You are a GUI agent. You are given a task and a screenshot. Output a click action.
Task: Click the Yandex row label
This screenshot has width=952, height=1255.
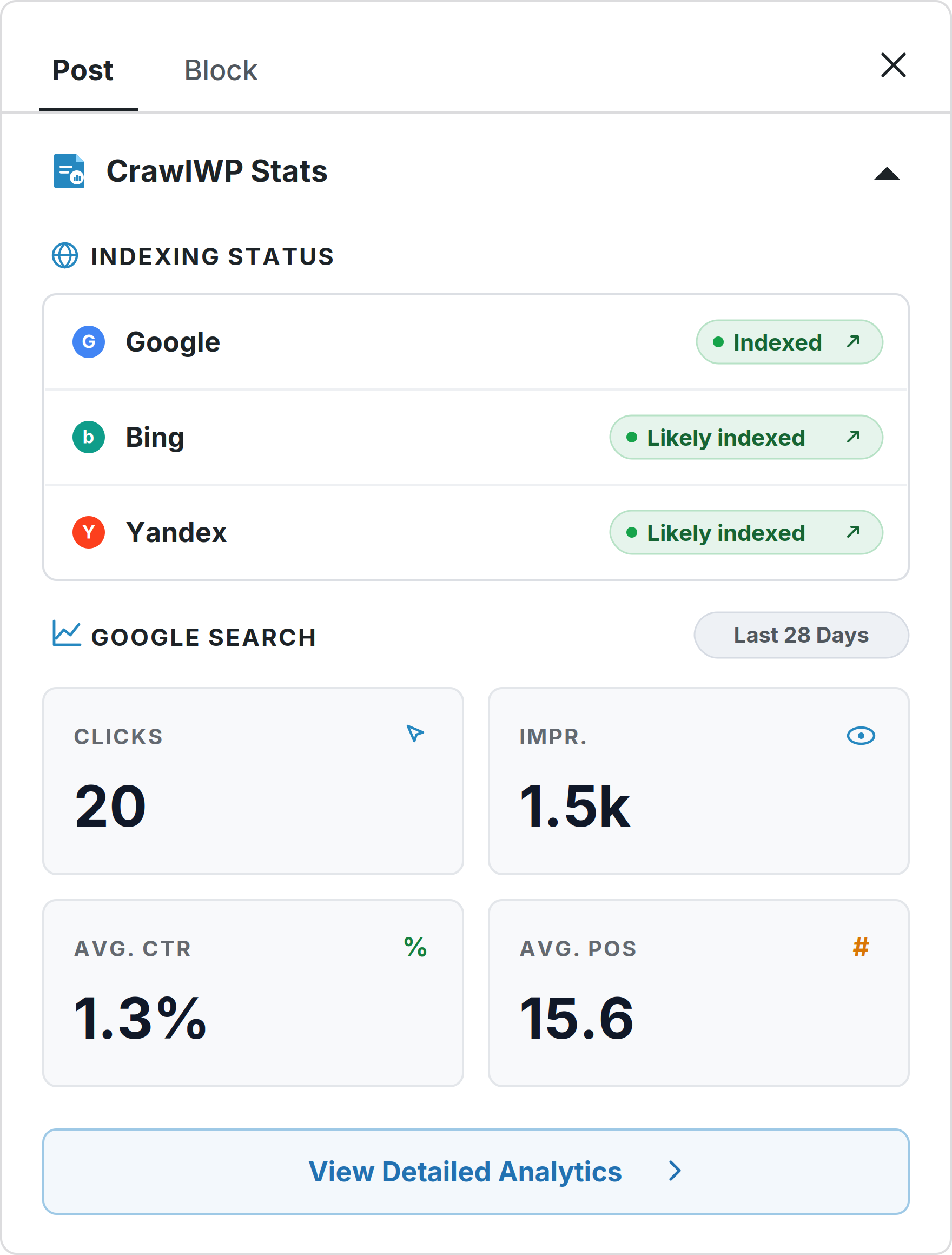point(176,533)
